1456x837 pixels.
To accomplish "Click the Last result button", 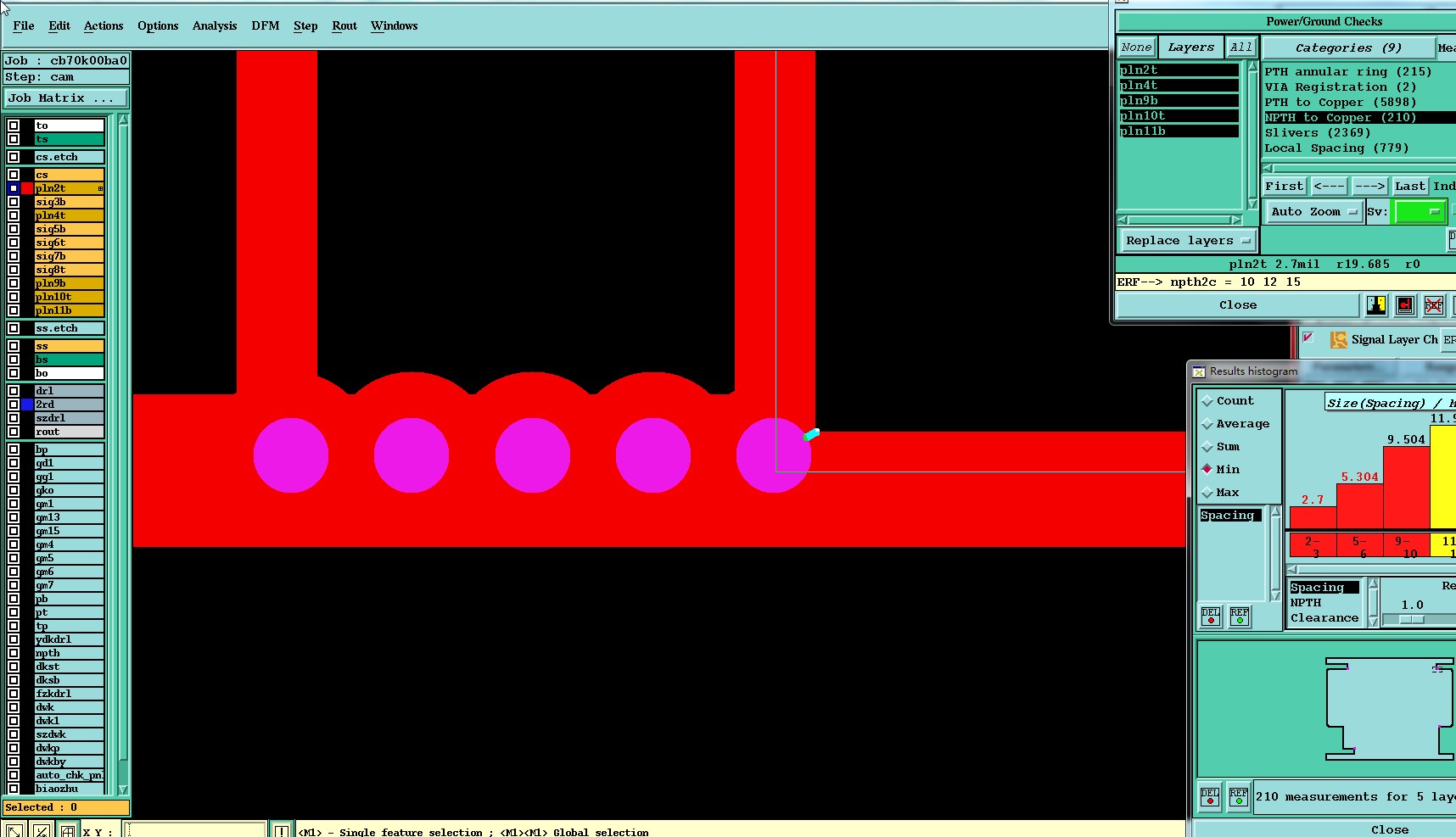I will pyautogui.click(x=1409, y=187).
